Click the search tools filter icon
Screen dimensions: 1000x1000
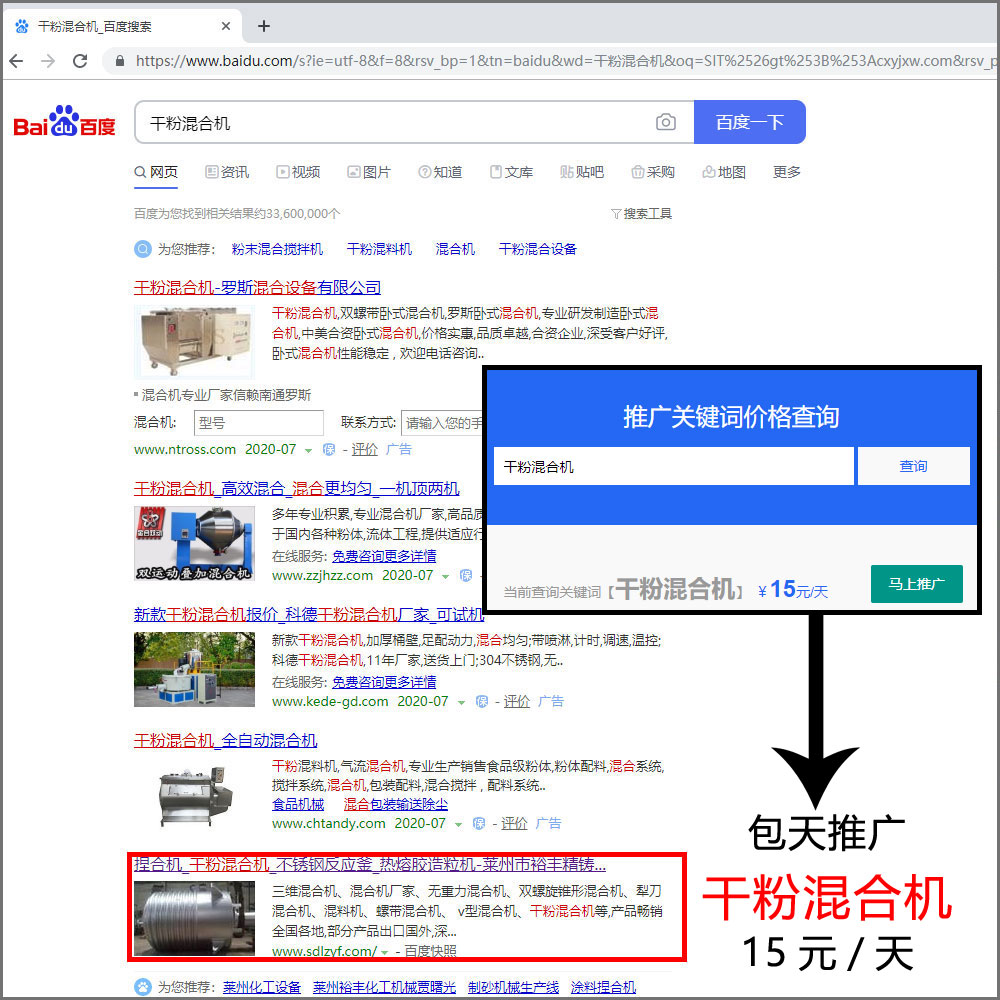point(616,214)
